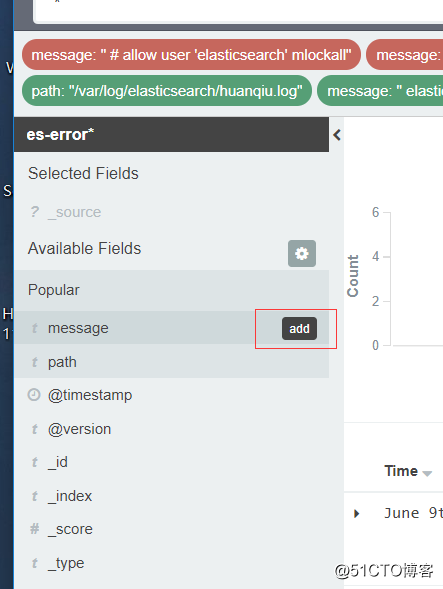Click the text type icon beside _id

(x=35, y=462)
